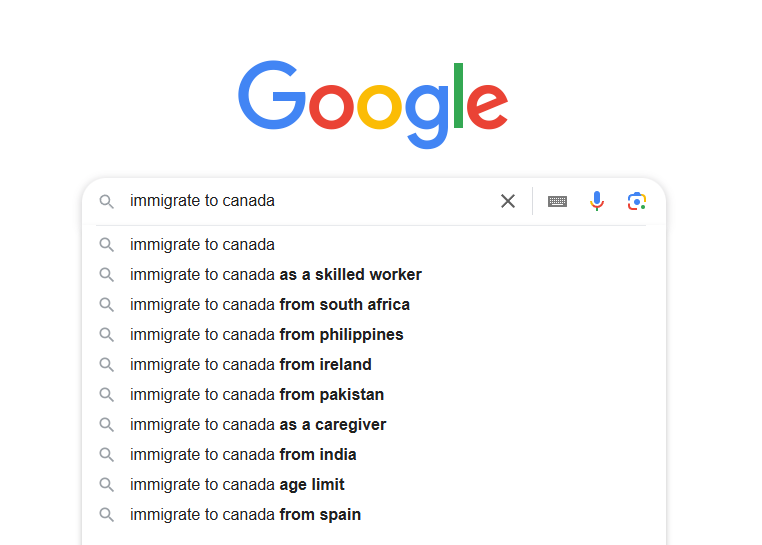Viewport: 762px width, 545px height.
Task: Pick the 'from philippines' suggestion
Action: 267,335
